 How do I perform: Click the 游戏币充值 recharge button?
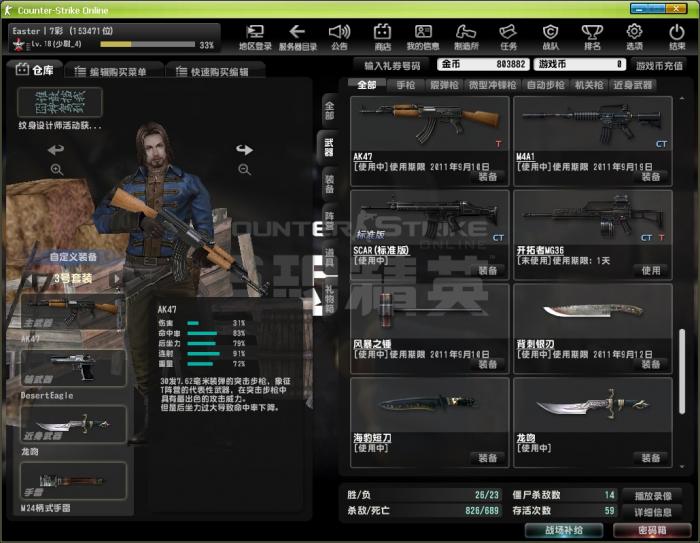click(x=659, y=66)
